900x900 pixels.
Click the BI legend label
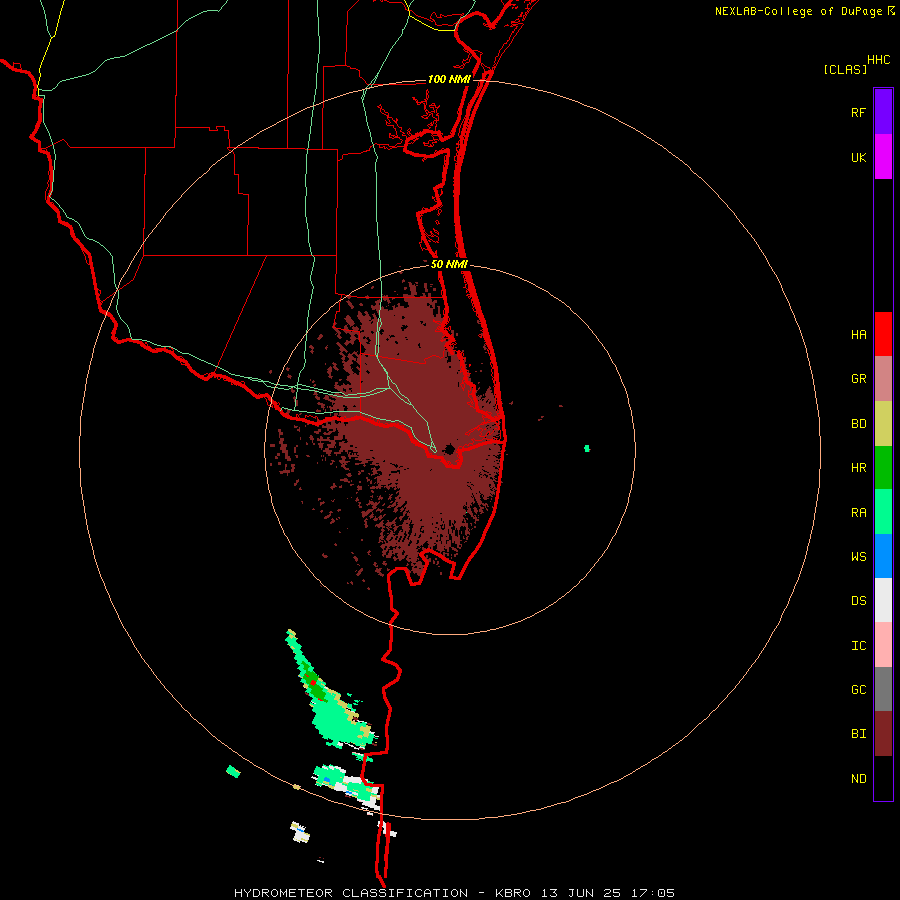tap(858, 734)
